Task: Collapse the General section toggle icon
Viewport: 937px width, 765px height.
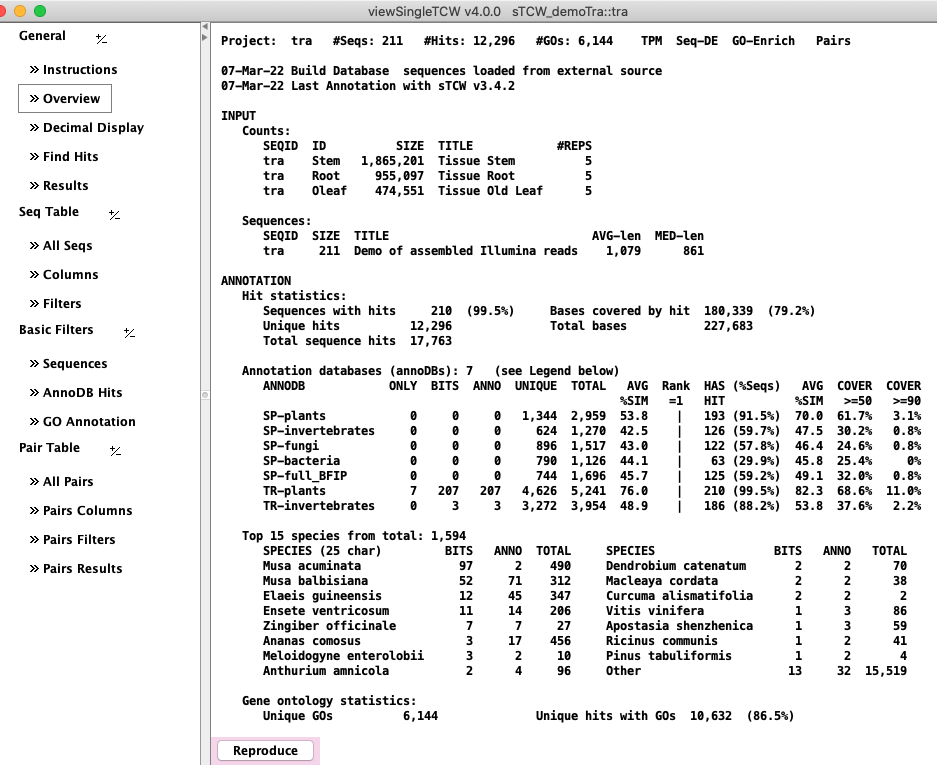Action: point(101,38)
